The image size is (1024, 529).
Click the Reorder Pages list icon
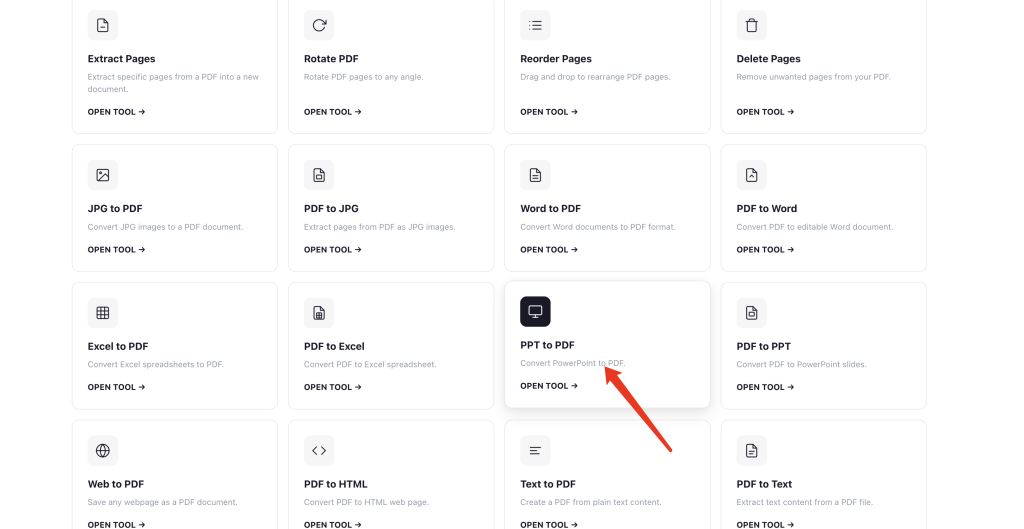coord(535,25)
